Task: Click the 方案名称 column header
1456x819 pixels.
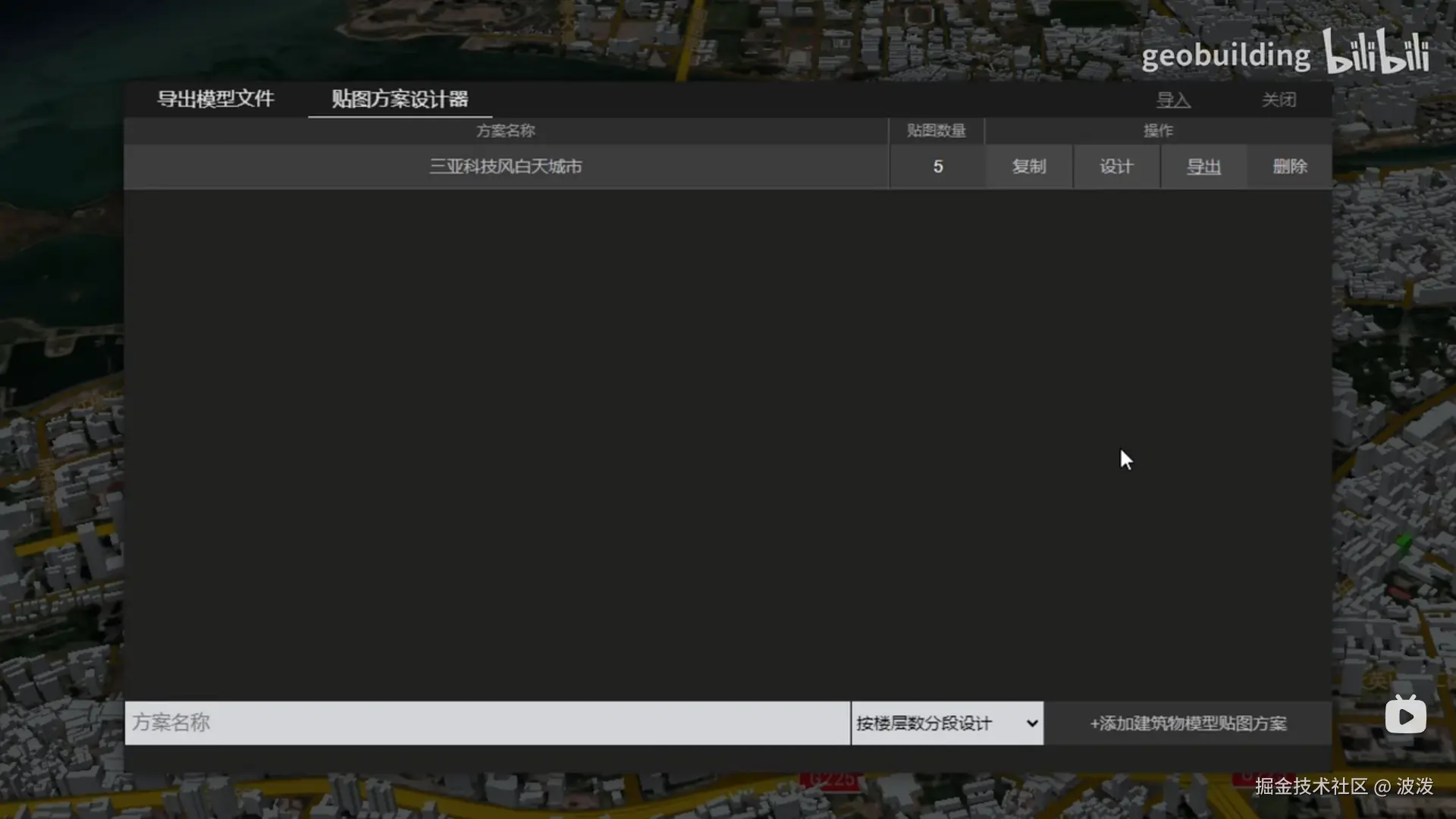Action: pos(505,131)
